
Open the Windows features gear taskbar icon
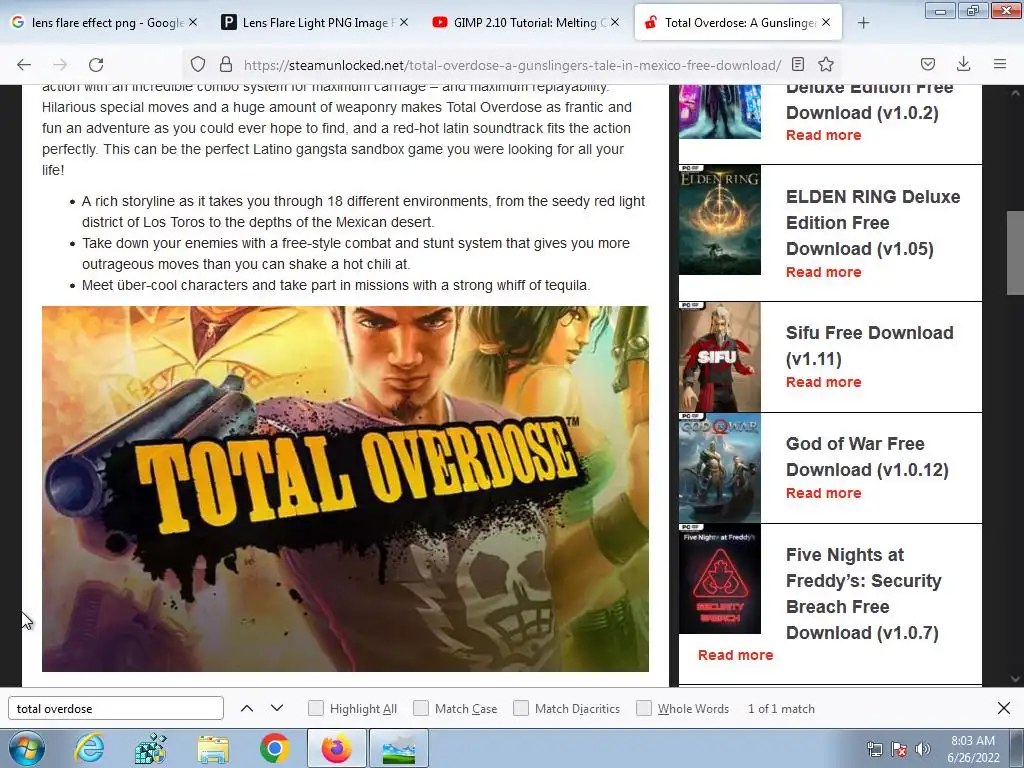pyautogui.click(x=151, y=748)
